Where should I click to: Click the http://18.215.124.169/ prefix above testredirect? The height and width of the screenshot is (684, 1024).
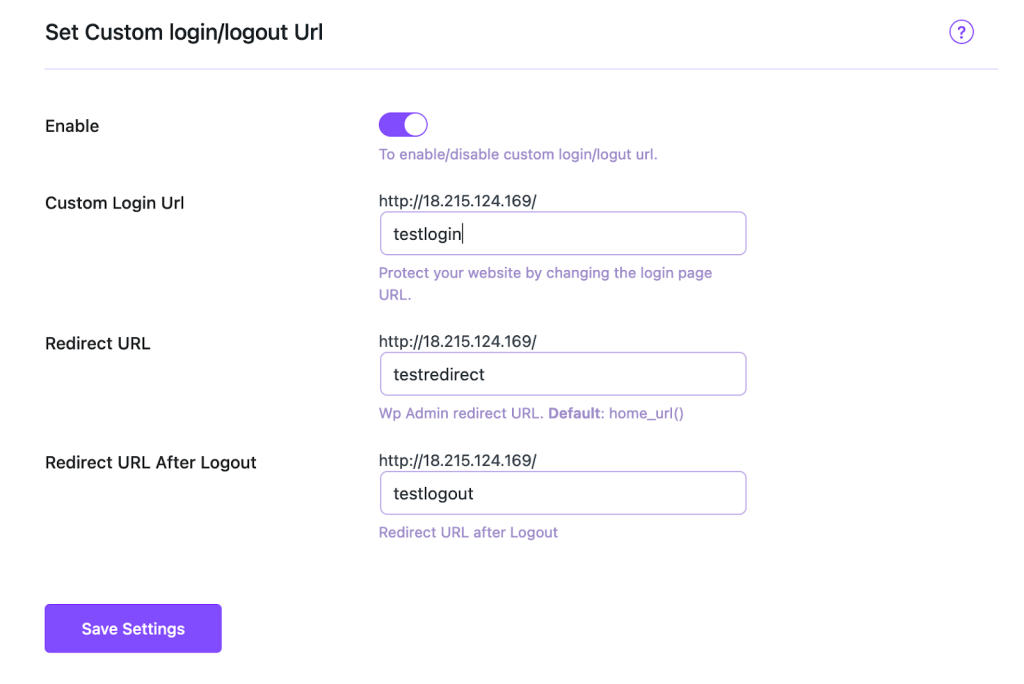(x=457, y=340)
